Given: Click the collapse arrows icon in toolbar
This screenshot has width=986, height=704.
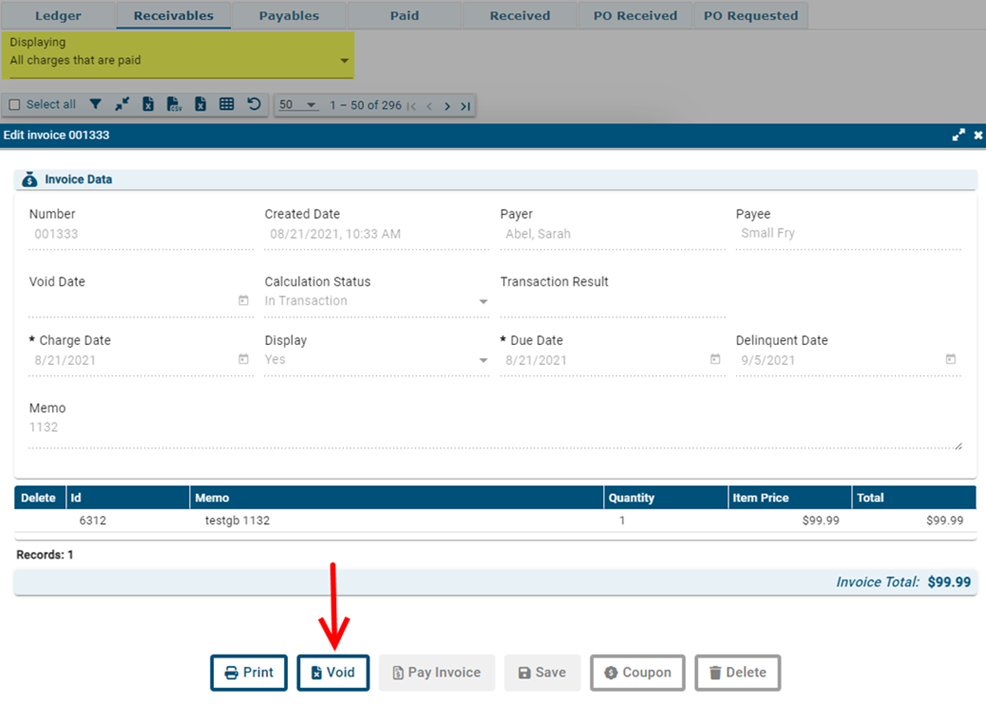Looking at the screenshot, I should pos(122,104).
